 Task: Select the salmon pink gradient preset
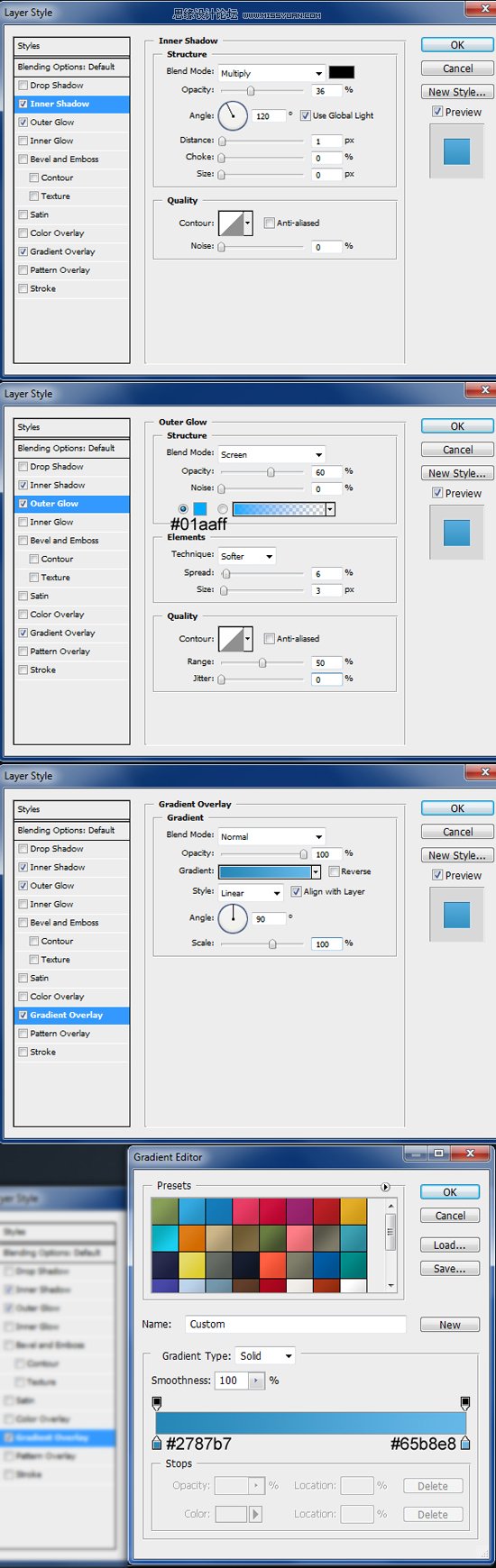299,1239
